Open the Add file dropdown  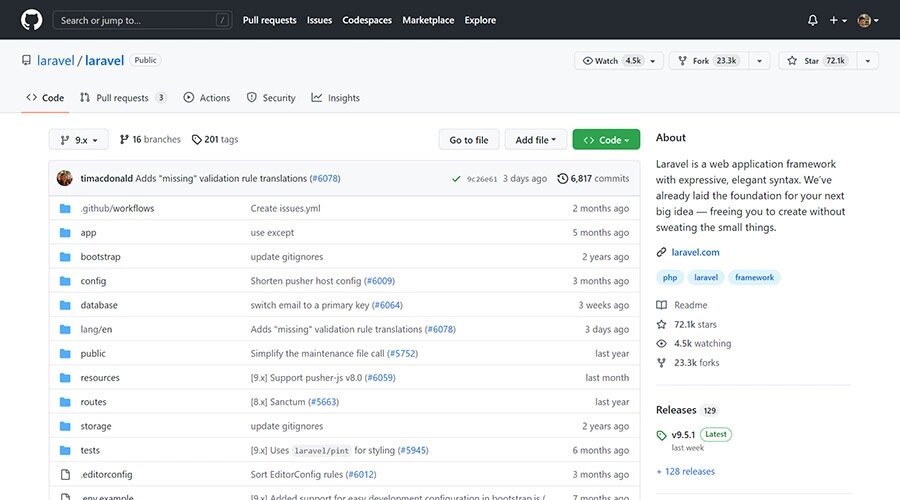(536, 139)
